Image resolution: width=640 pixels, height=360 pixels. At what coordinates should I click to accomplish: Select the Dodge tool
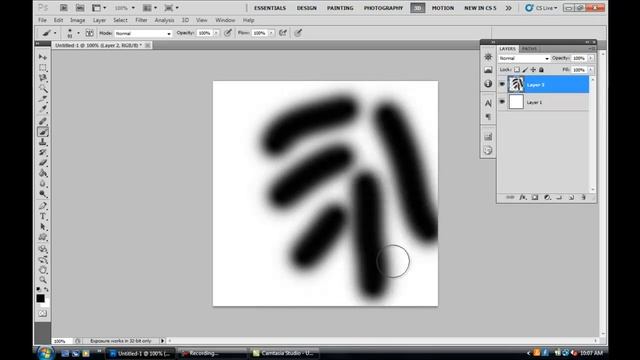point(42,194)
